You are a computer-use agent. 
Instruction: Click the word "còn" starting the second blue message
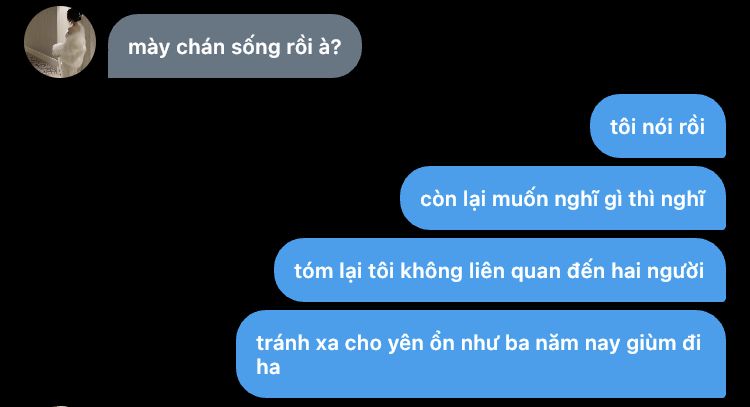pos(438,199)
